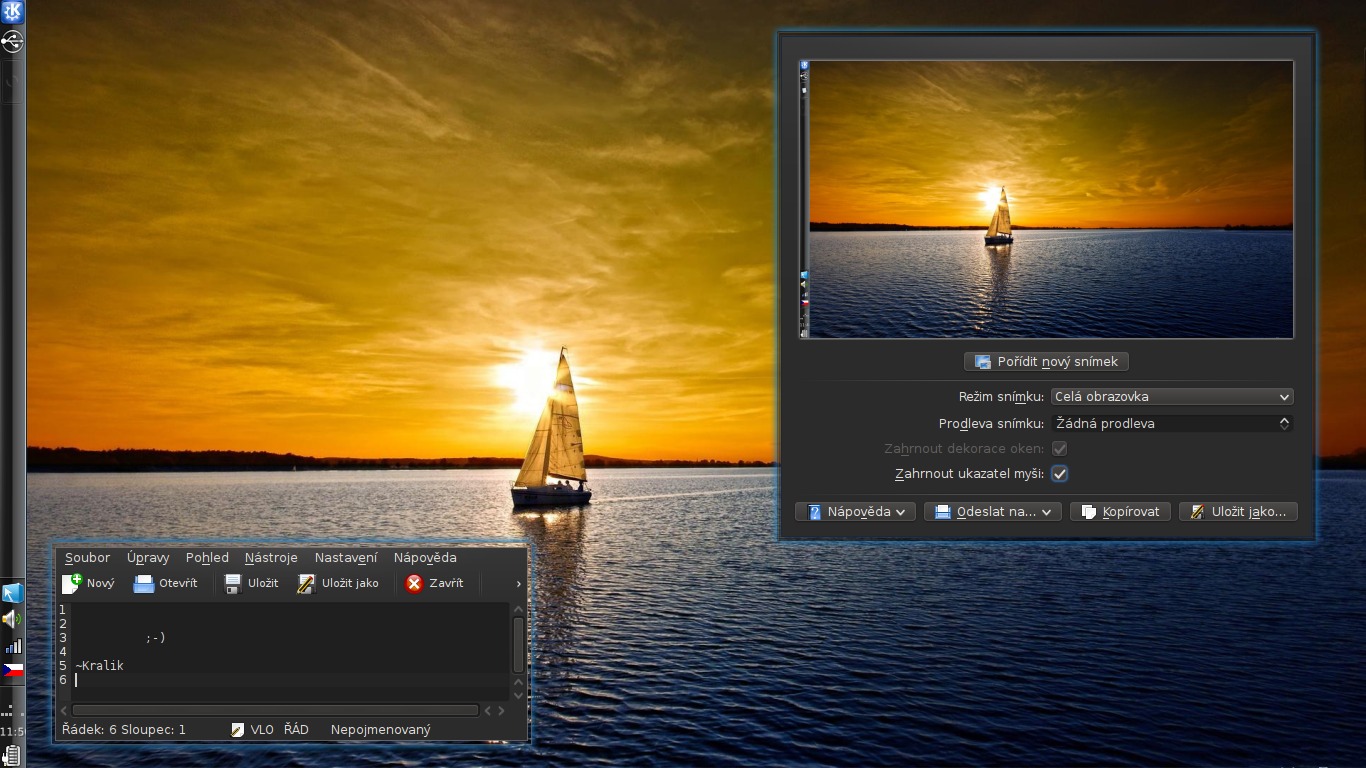The width and height of the screenshot is (1366, 768).
Task: Click the Nepojmenovaný file name status entry
Action: 381,730
